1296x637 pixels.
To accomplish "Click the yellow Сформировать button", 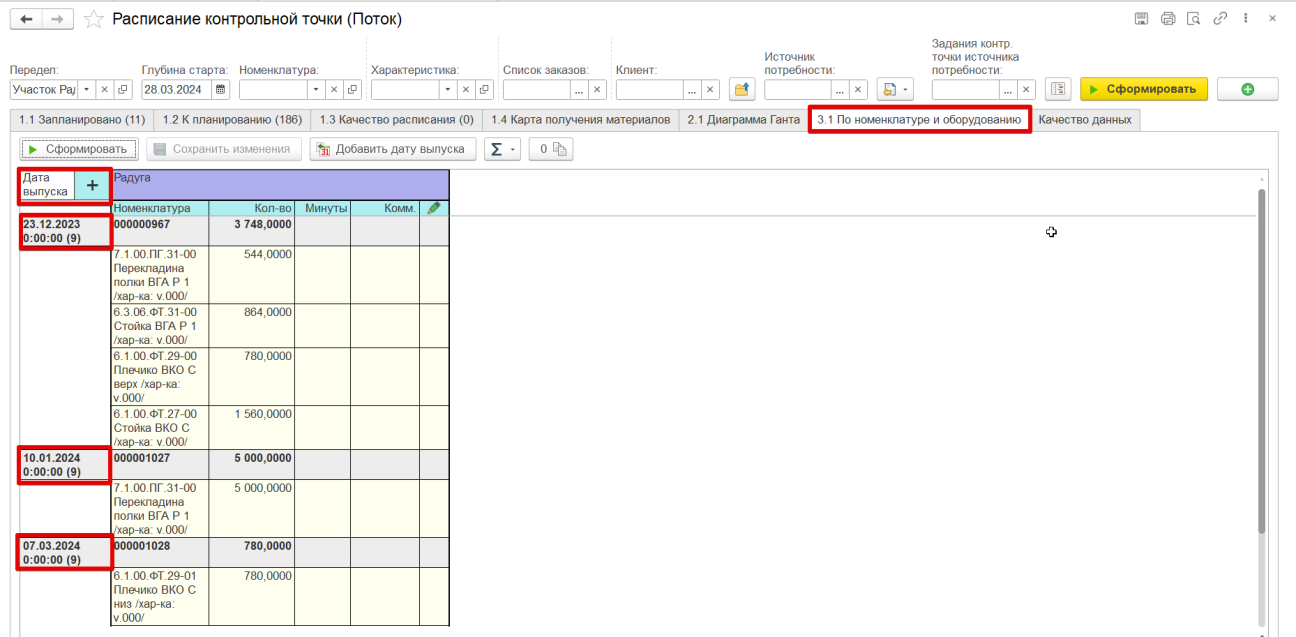I will (x=1144, y=89).
